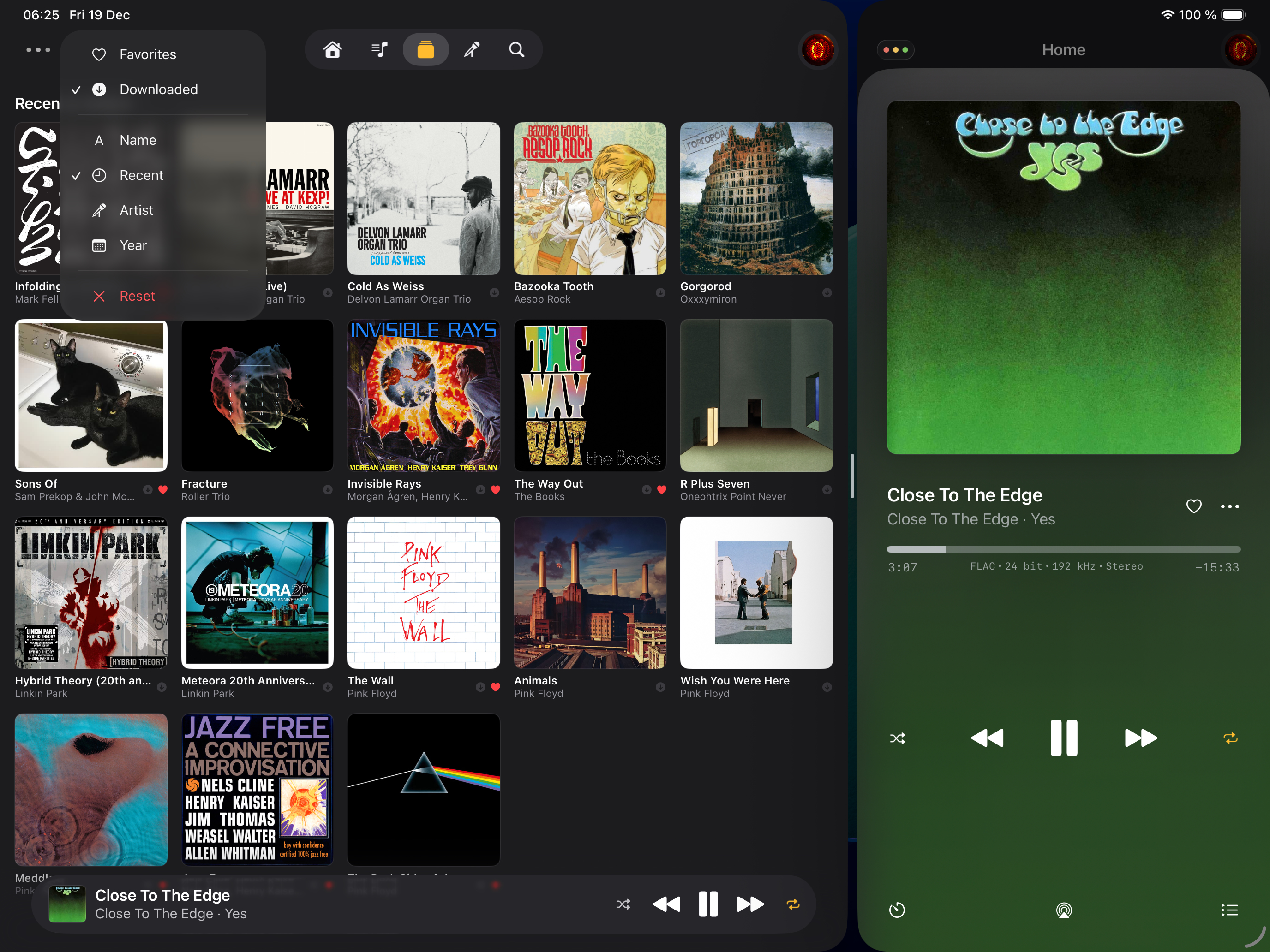Toggle the Downloaded filter
The width and height of the screenshot is (1270, 952).
[158, 89]
